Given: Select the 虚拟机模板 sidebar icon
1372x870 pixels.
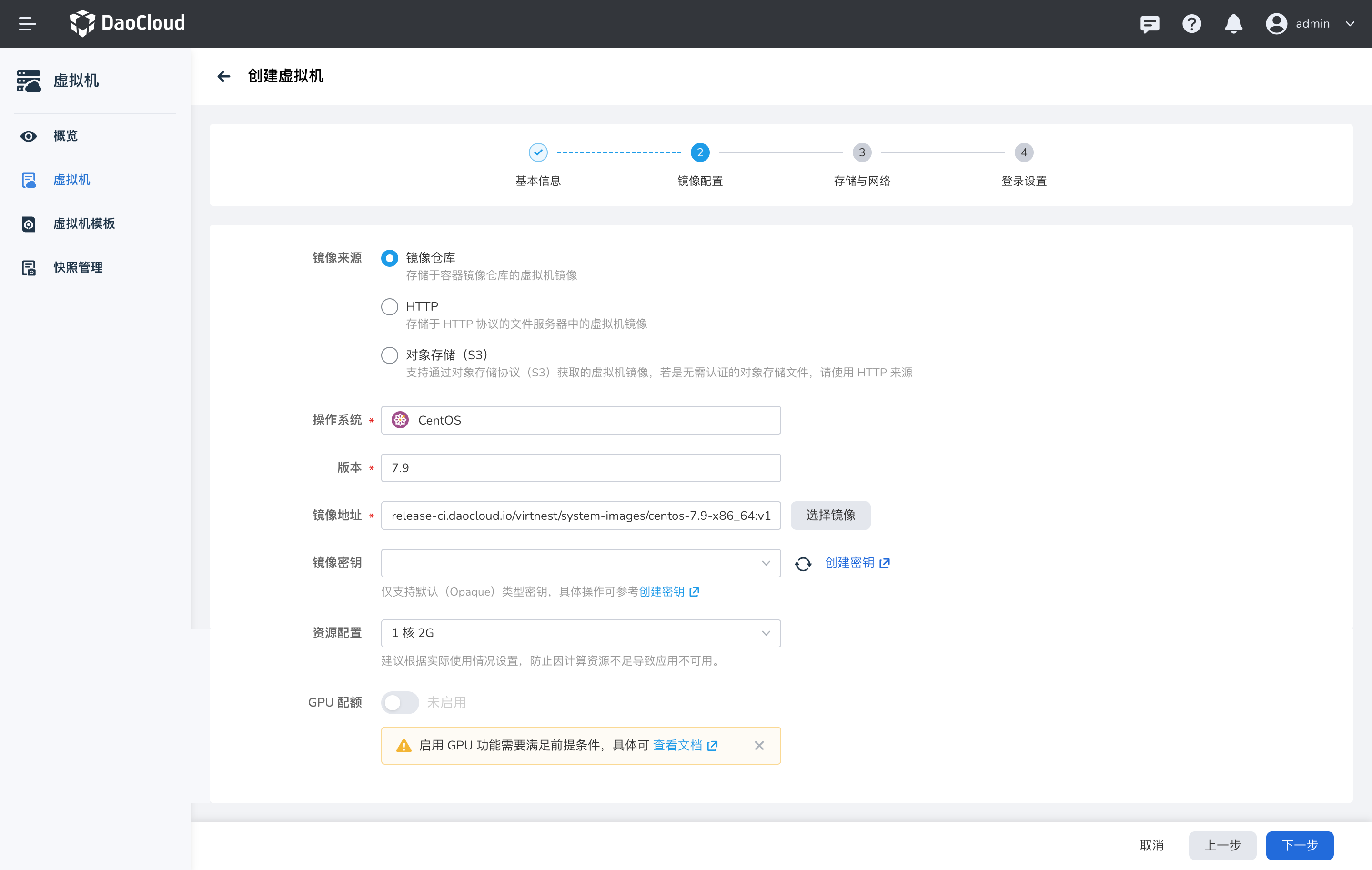Looking at the screenshot, I should pos(29,224).
